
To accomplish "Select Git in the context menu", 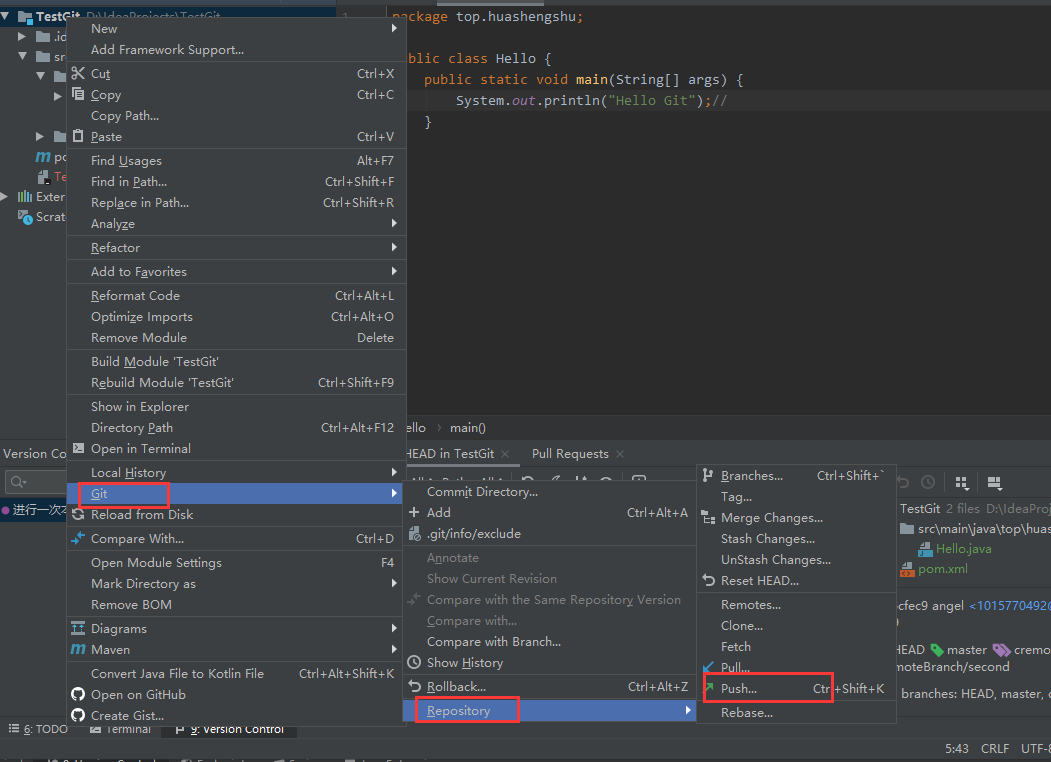I will tap(235, 493).
